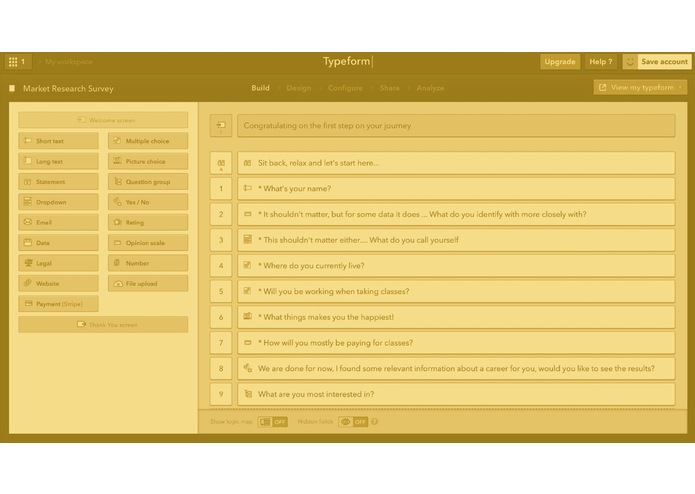The height and width of the screenshot is (494, 695).
Task: Add a Number question
Action: click(x=148, y=263)
